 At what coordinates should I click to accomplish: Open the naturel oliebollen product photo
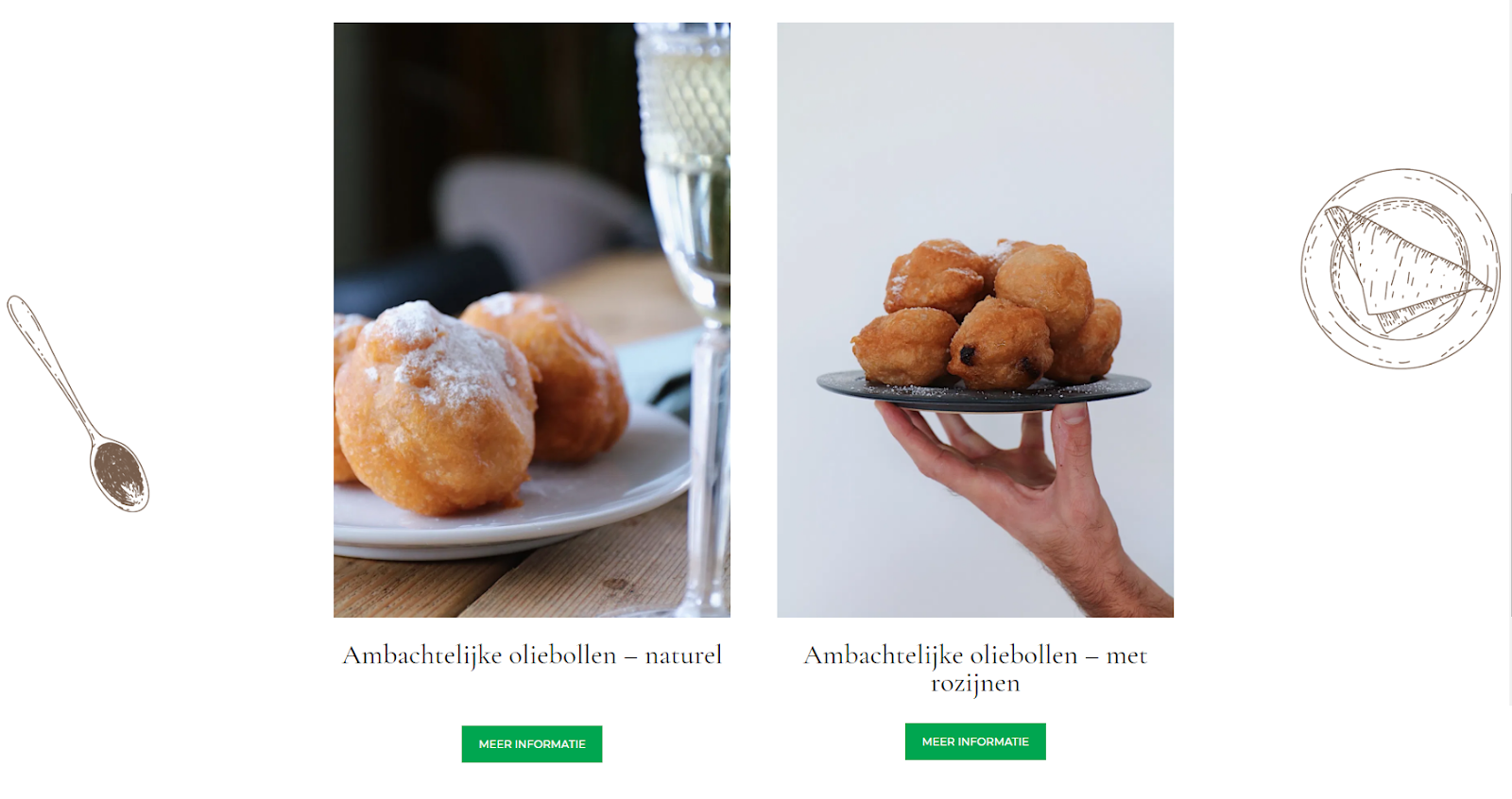(532, 320)
